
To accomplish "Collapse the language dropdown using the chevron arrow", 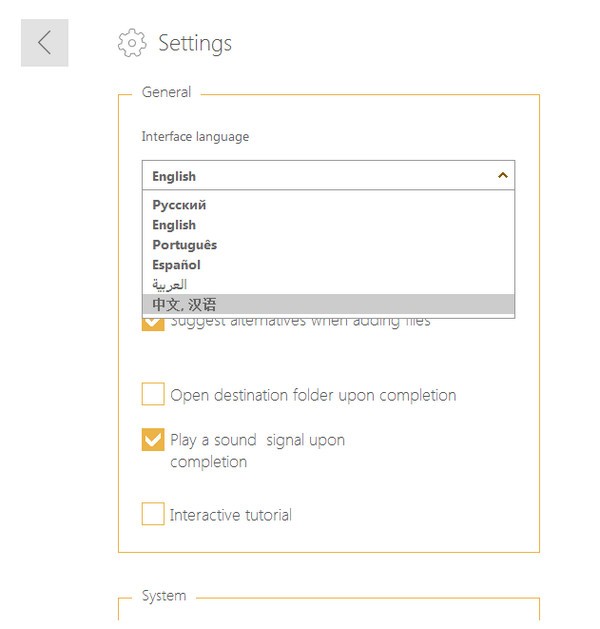I will point(502,175).
